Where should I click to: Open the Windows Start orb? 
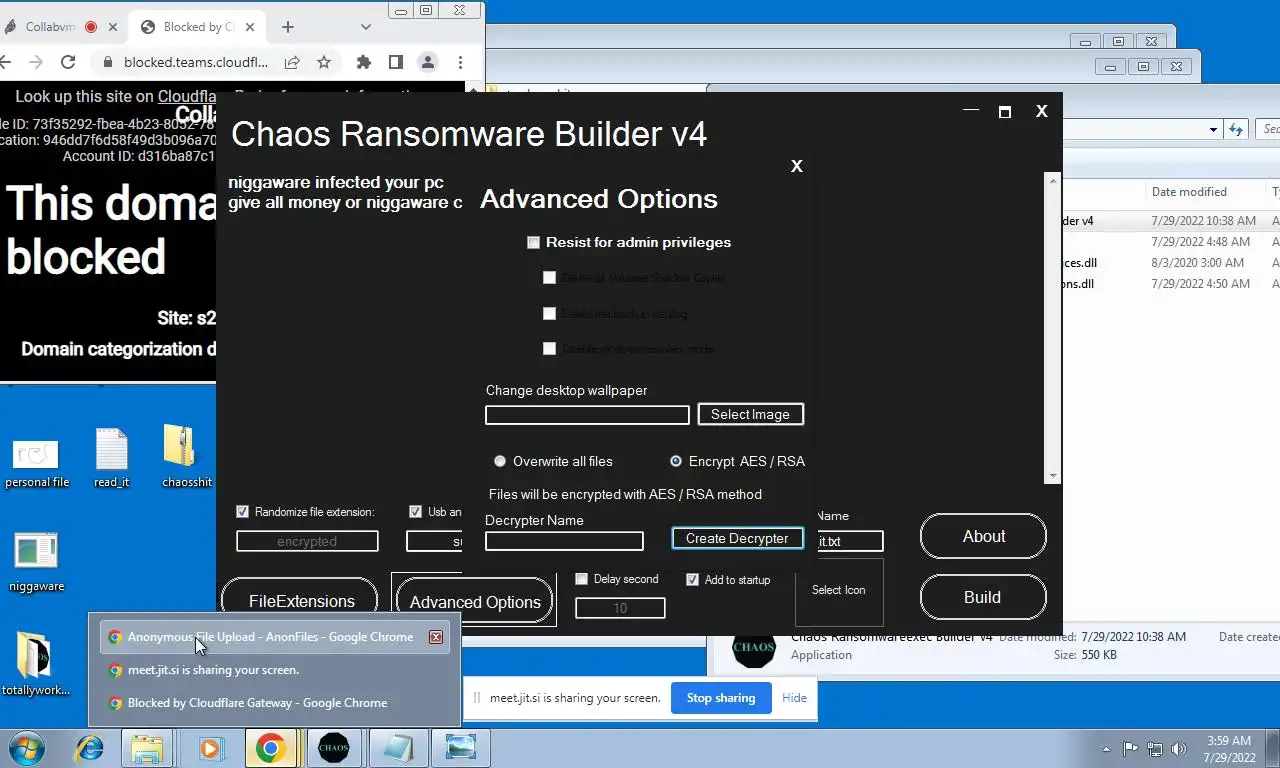25,748
